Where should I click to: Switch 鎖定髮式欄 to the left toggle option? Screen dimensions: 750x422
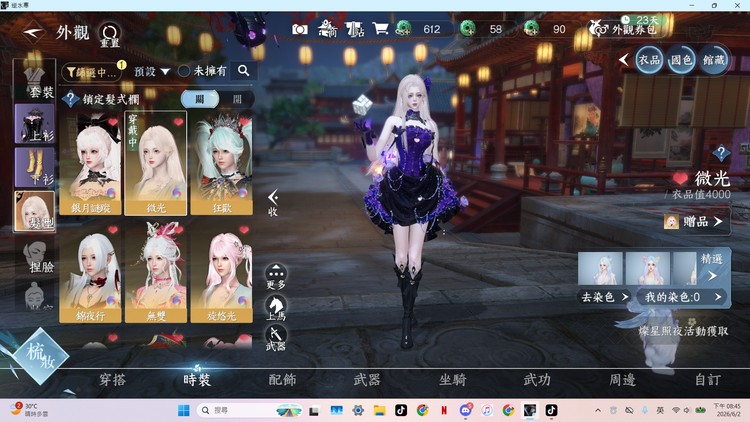(200, 99)
